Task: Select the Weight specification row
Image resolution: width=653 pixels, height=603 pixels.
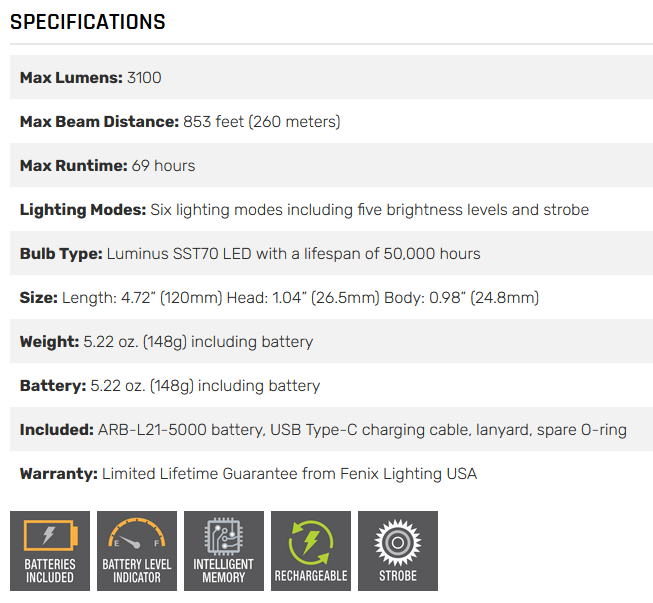Action: point(331,341)
